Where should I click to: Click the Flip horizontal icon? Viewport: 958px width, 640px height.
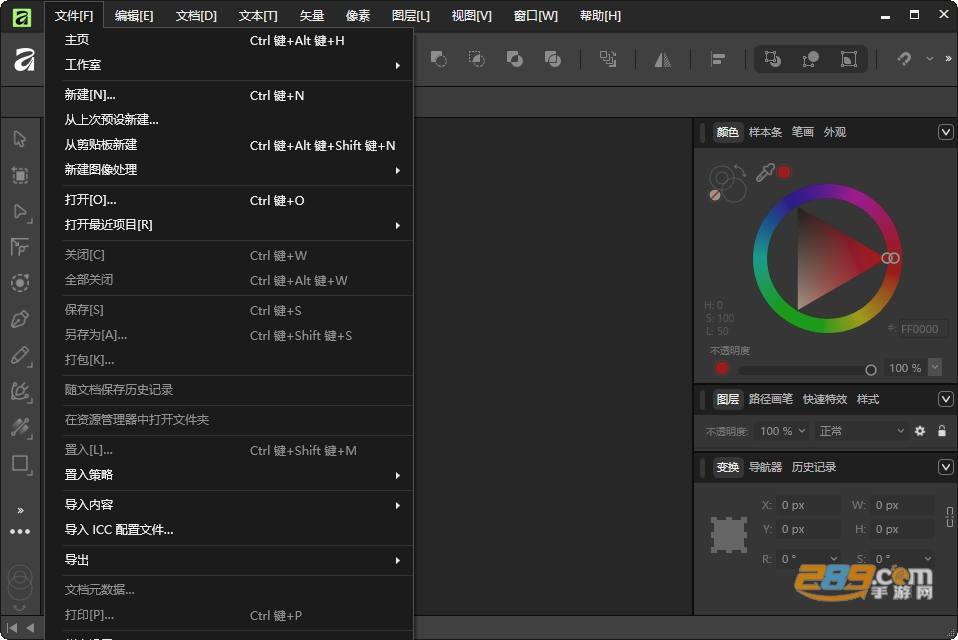663,59
